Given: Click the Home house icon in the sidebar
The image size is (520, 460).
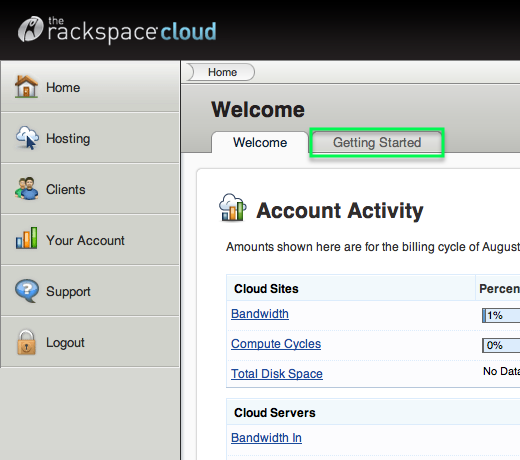Looking at the screenshot, I should pyautogui.click(x=26, y=87).
